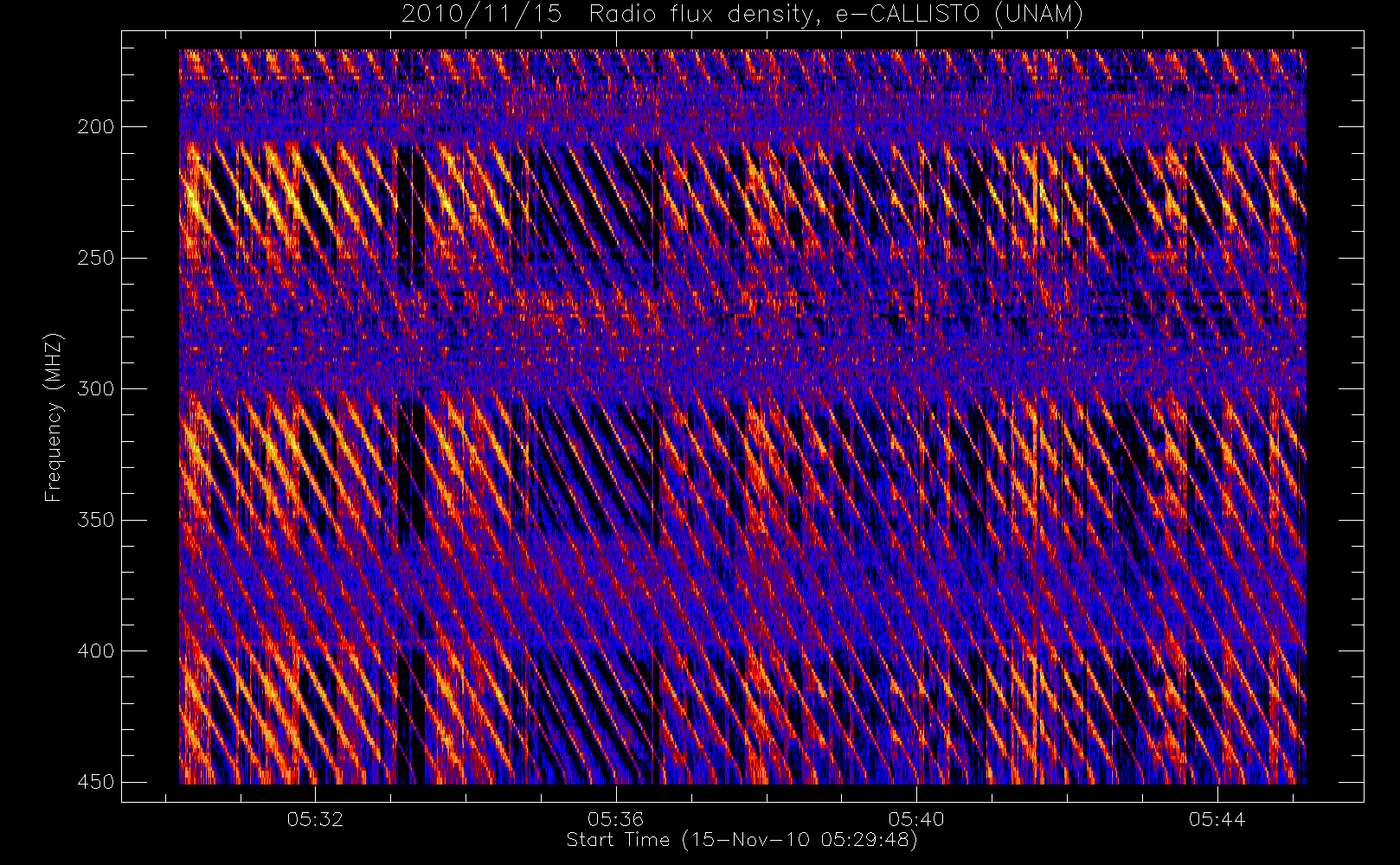Viewport: 1400px width, 865px height.
Task: Click the 250 frequency tick label
Action: tap(95, 258)
